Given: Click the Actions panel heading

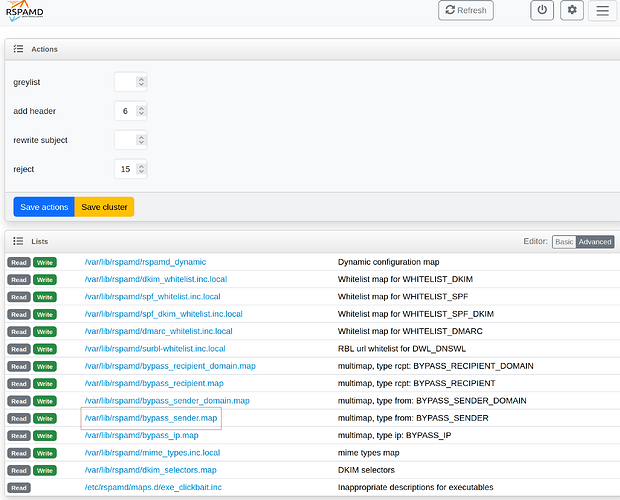Looking at the screenshot, I should click(x=44, y=49).
